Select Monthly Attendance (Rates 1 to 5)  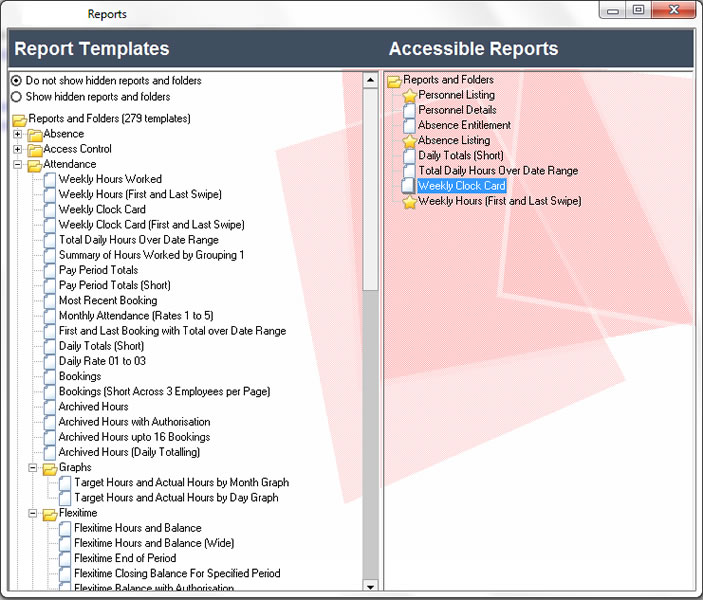(x=135, y=316)
